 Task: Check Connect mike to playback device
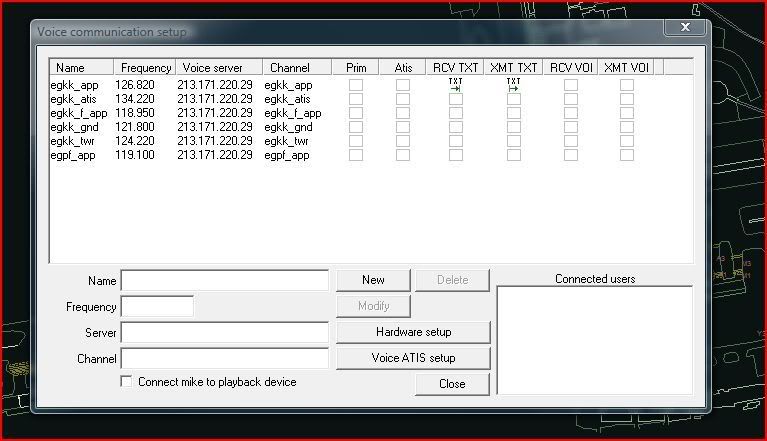pos(126,382)
